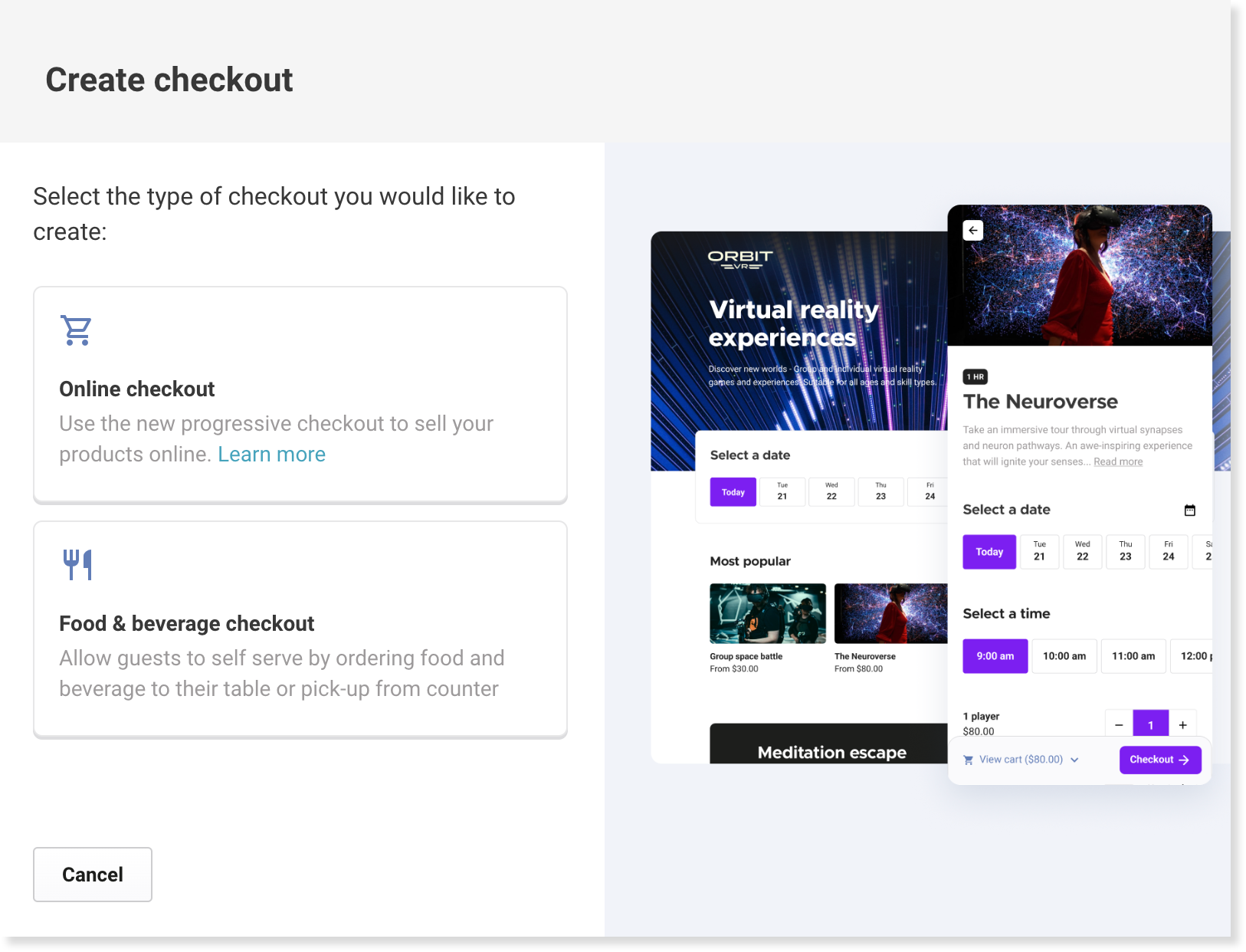The image size is (1246, 952).
Task: Click the plus icon for player count
Action: [1182, 725]
